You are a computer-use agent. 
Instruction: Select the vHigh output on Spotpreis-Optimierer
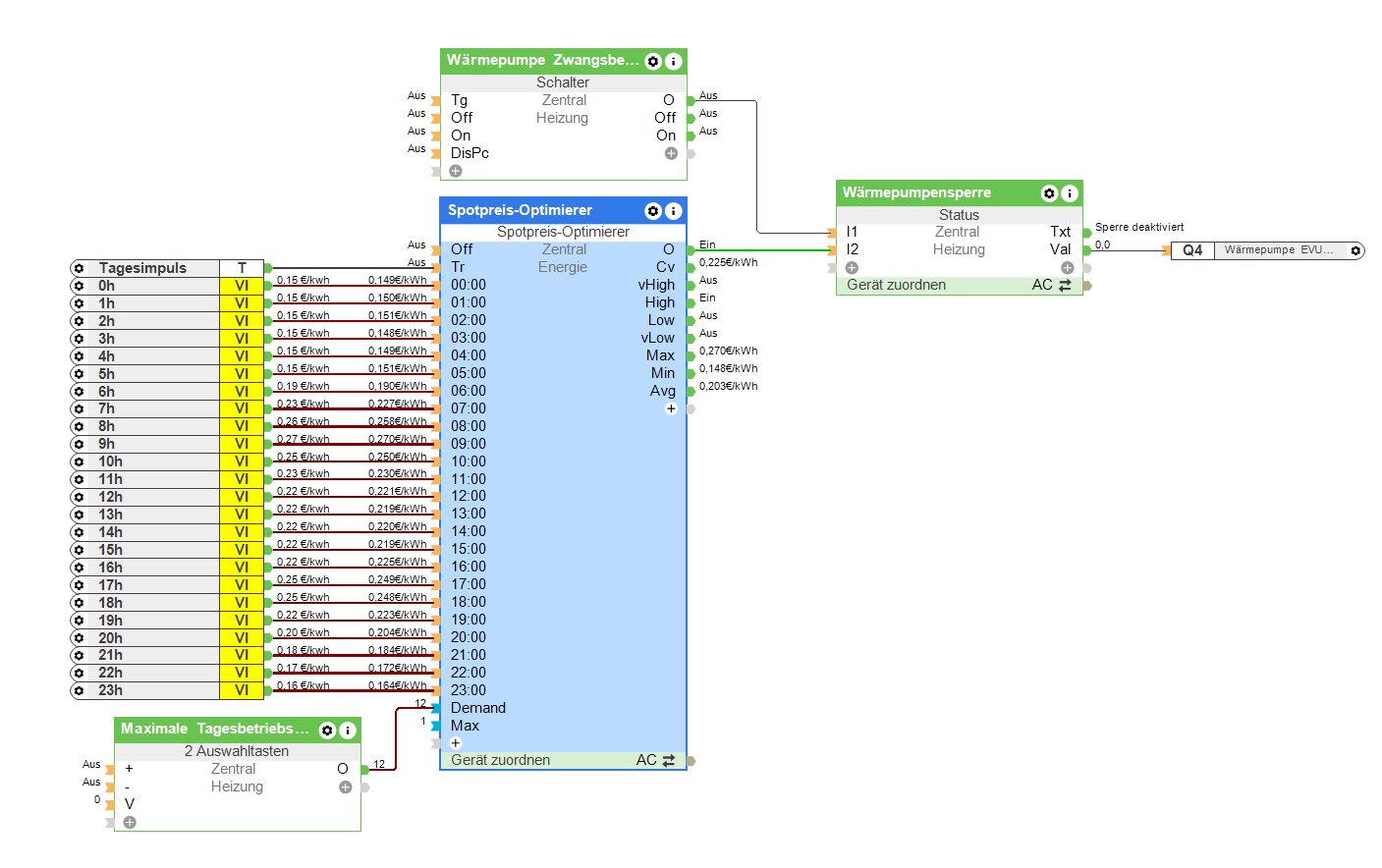click(656, 285)
